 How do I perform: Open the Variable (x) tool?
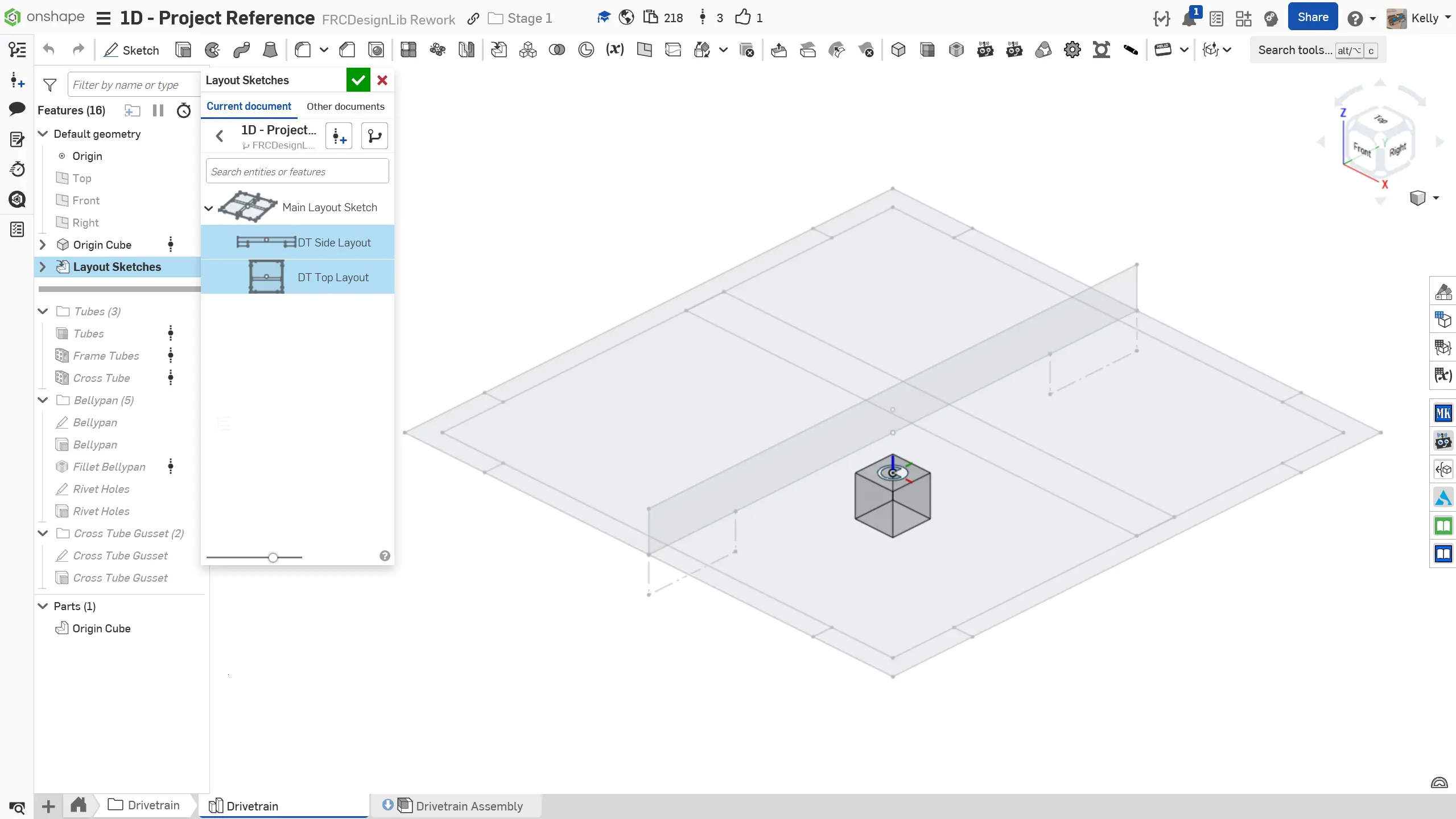[614, 50]
